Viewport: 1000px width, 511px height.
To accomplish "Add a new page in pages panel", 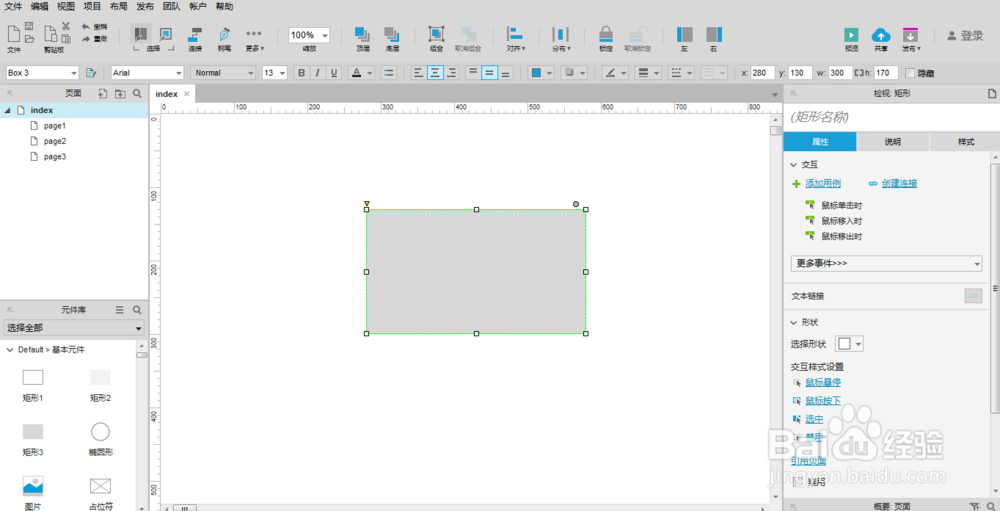I will click(103, 94).
